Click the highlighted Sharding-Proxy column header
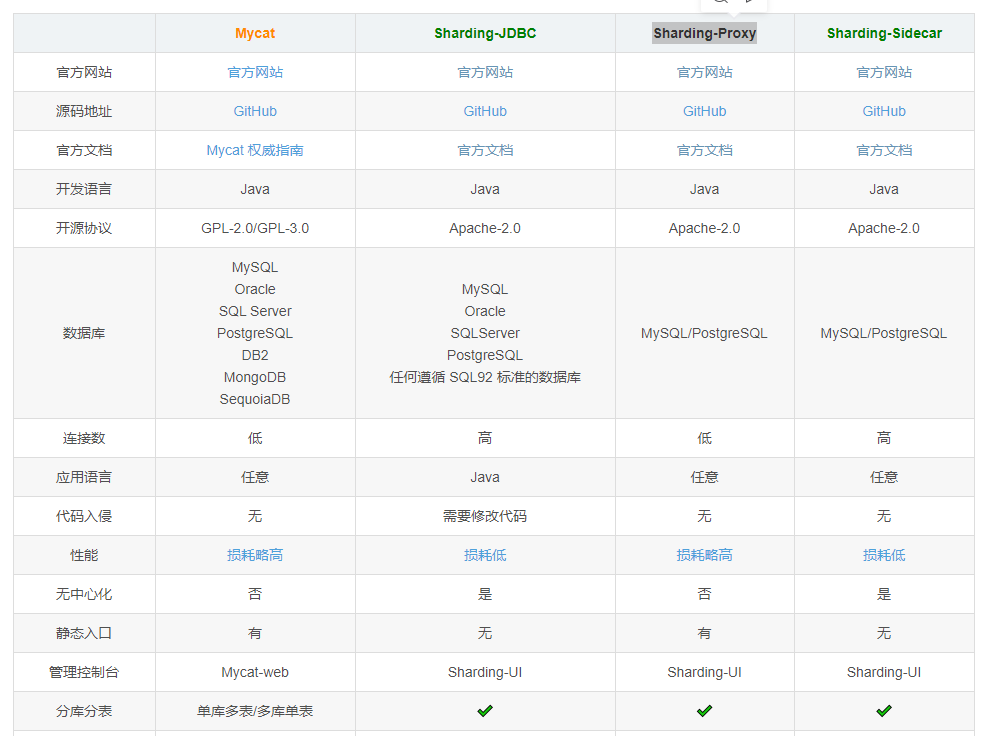Screen dimensions: 985x736 pos(704,33)
